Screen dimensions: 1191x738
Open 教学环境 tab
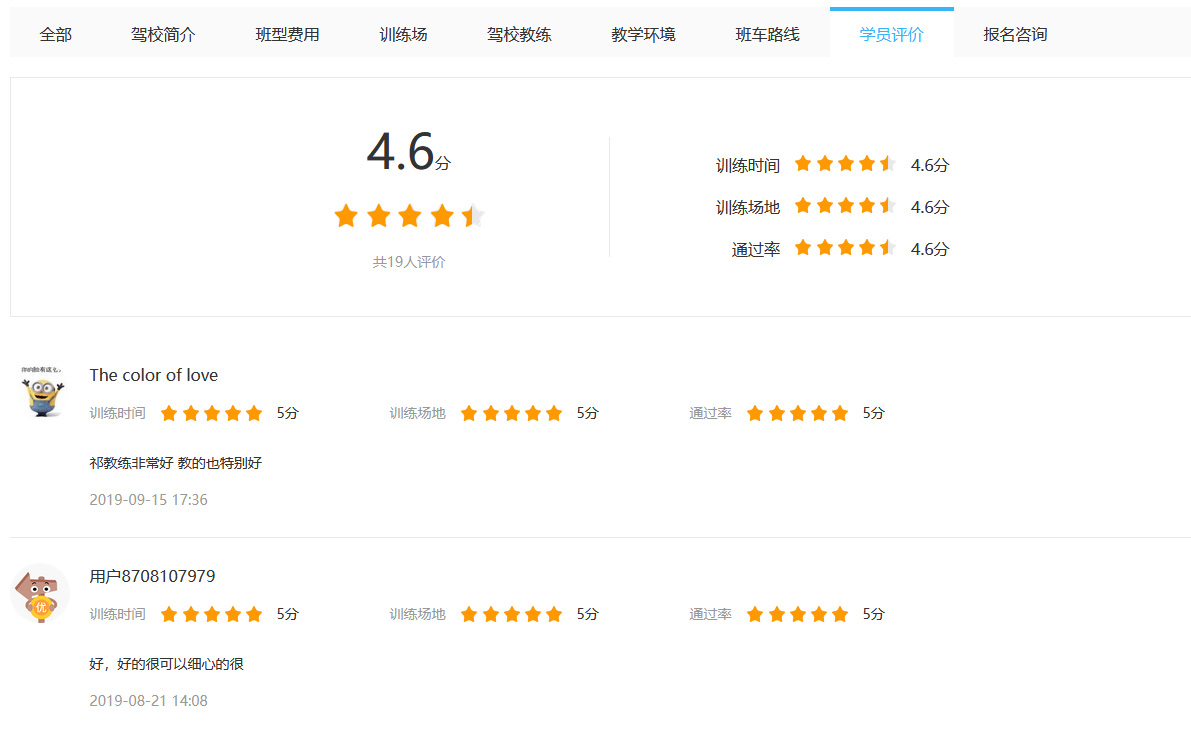click(643, 35)
